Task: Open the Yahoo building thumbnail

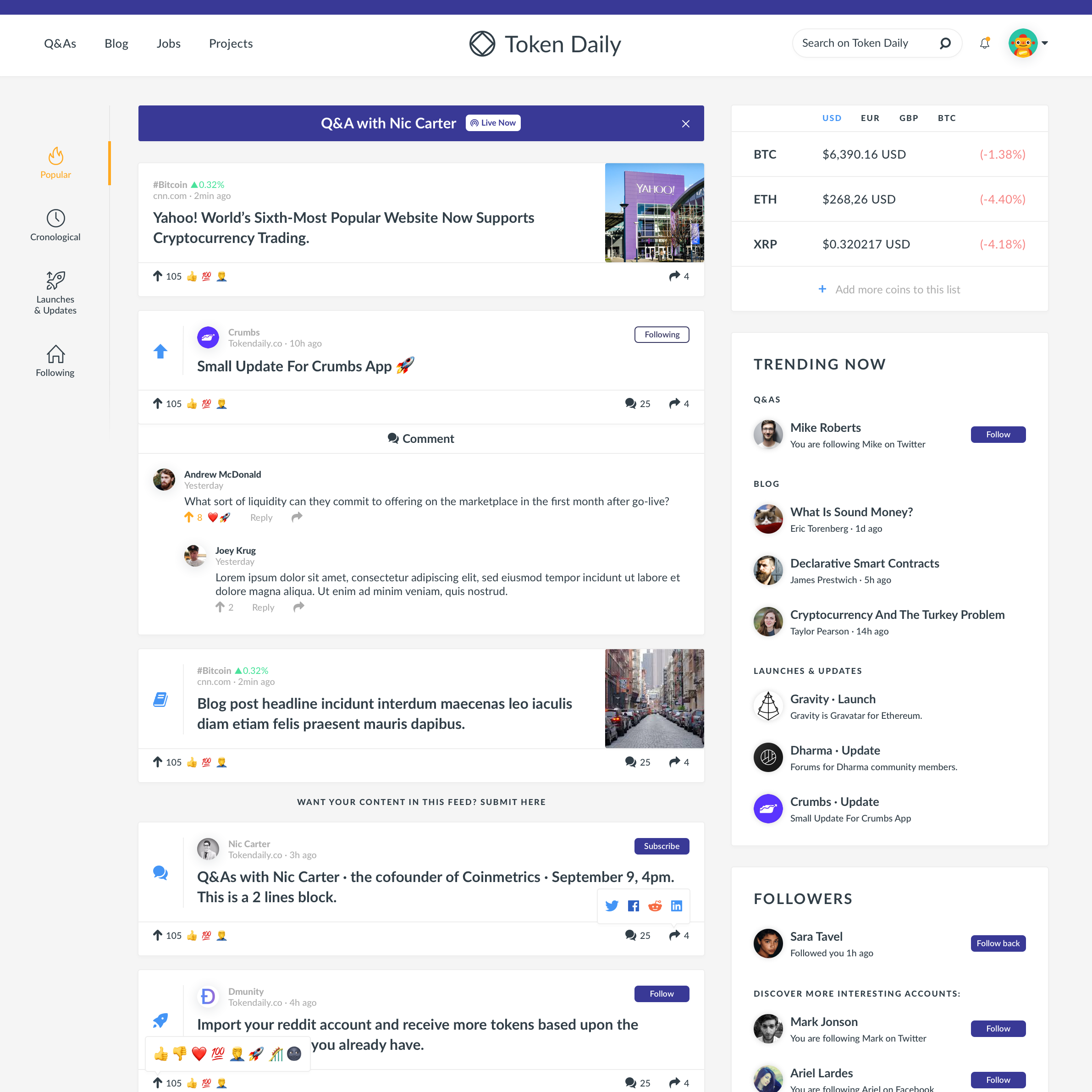Action: (655, 213)
